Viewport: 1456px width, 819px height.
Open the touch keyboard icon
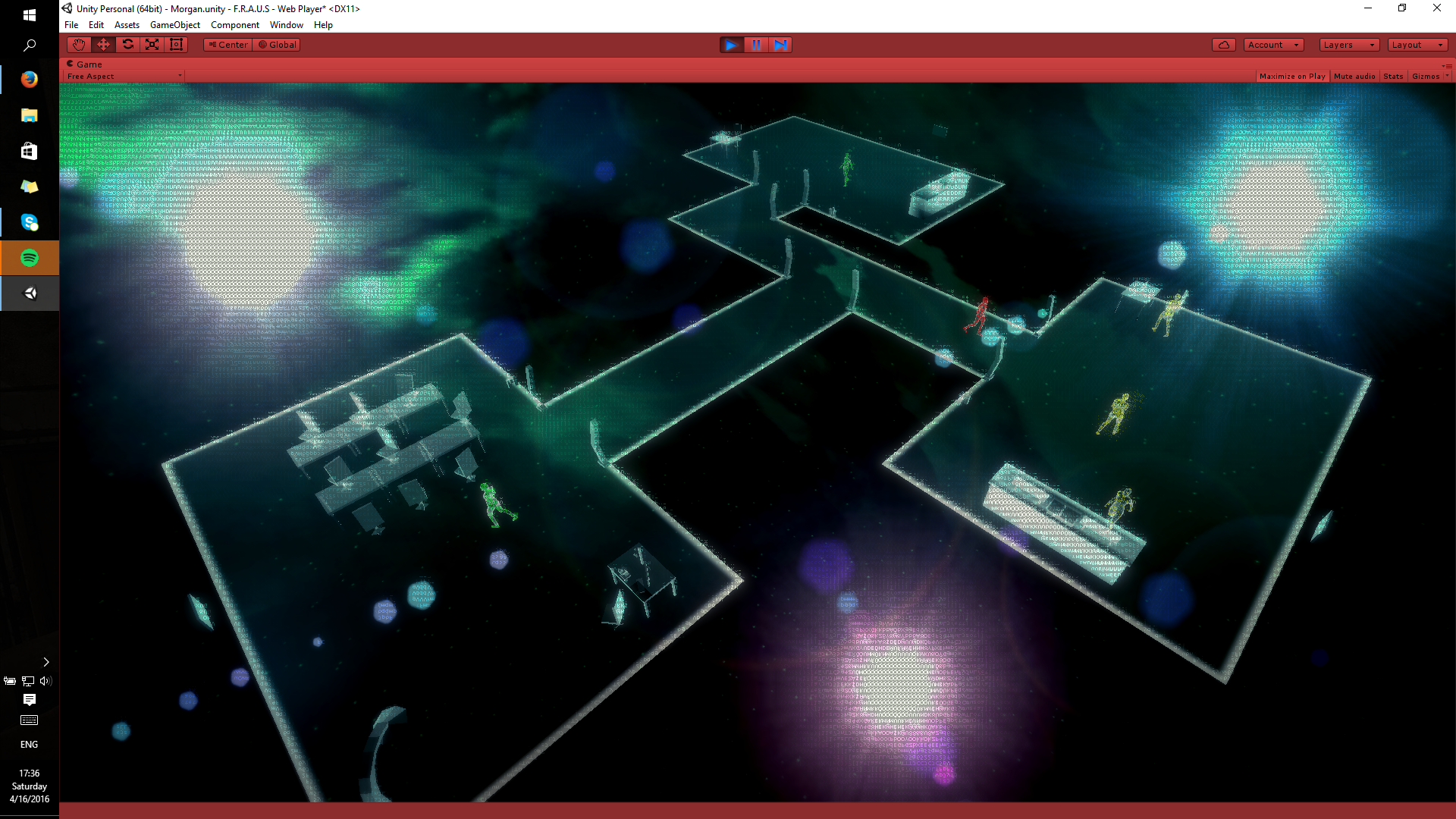[x=30, y=720]
